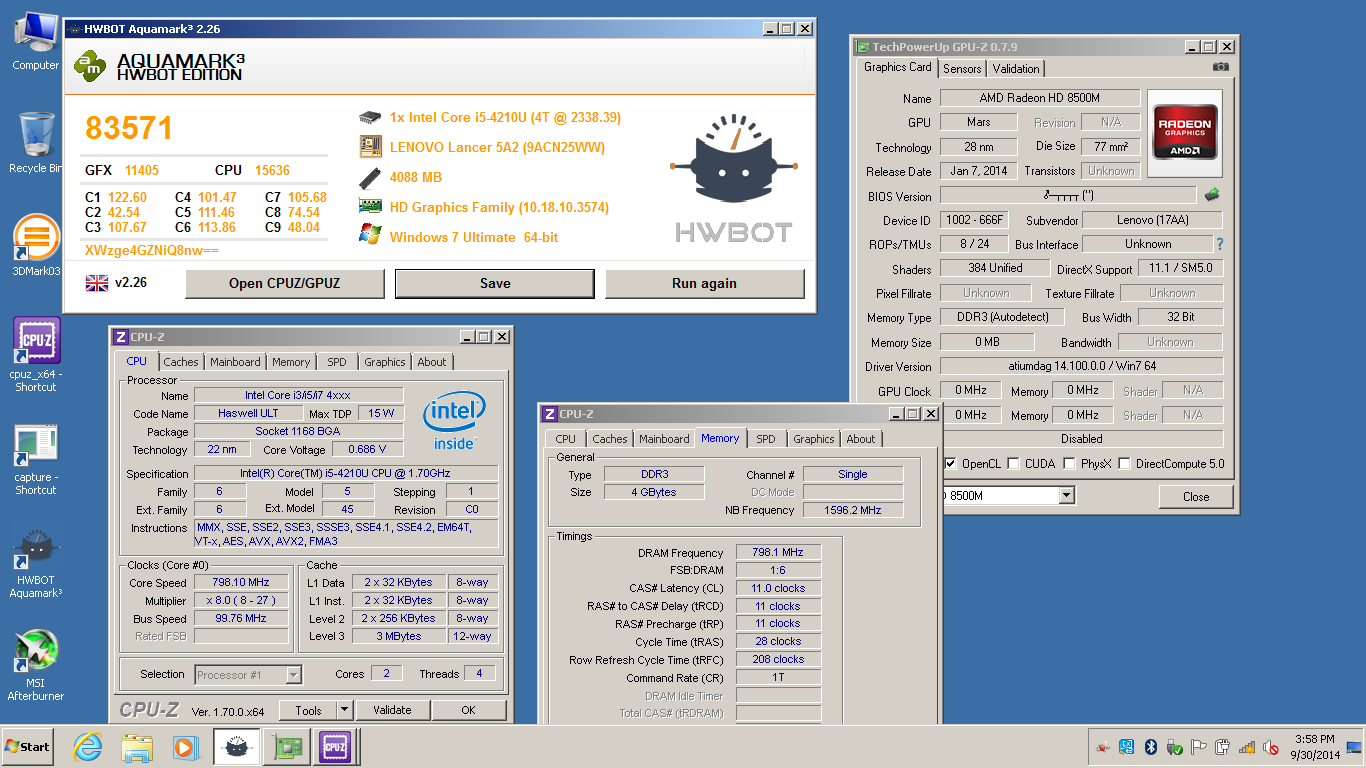
Task: Click the Validate button in CPU-Z
Action: click(x=392, y=710)
